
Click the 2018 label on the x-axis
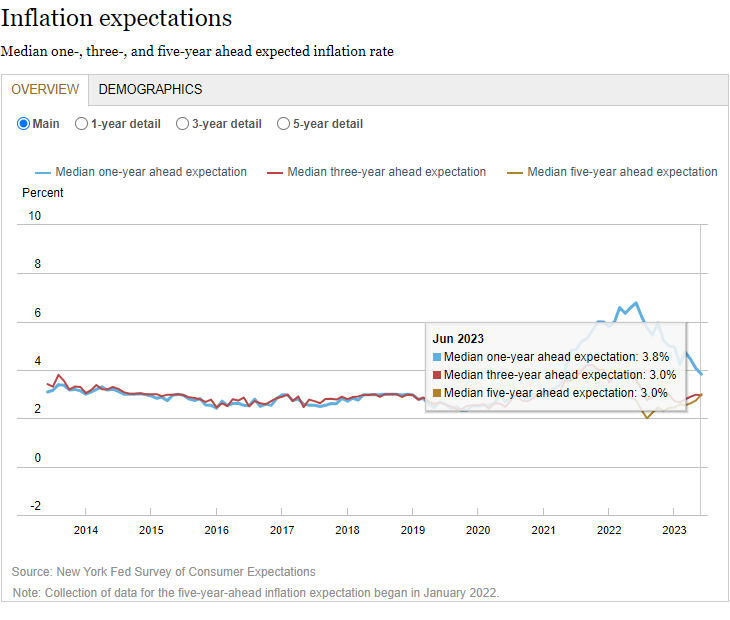point(348,530)
